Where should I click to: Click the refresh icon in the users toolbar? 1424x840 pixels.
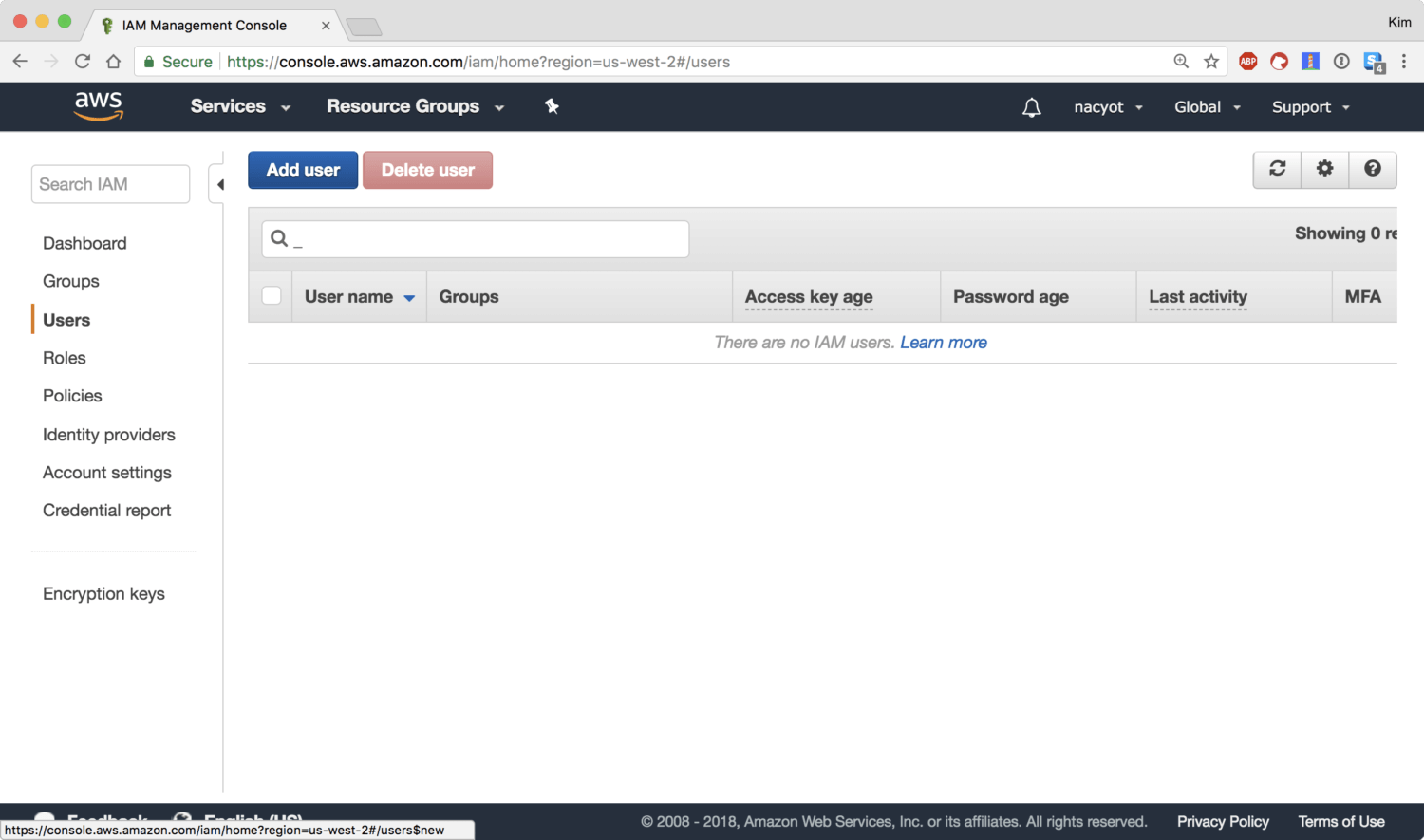click(1277, 169)
